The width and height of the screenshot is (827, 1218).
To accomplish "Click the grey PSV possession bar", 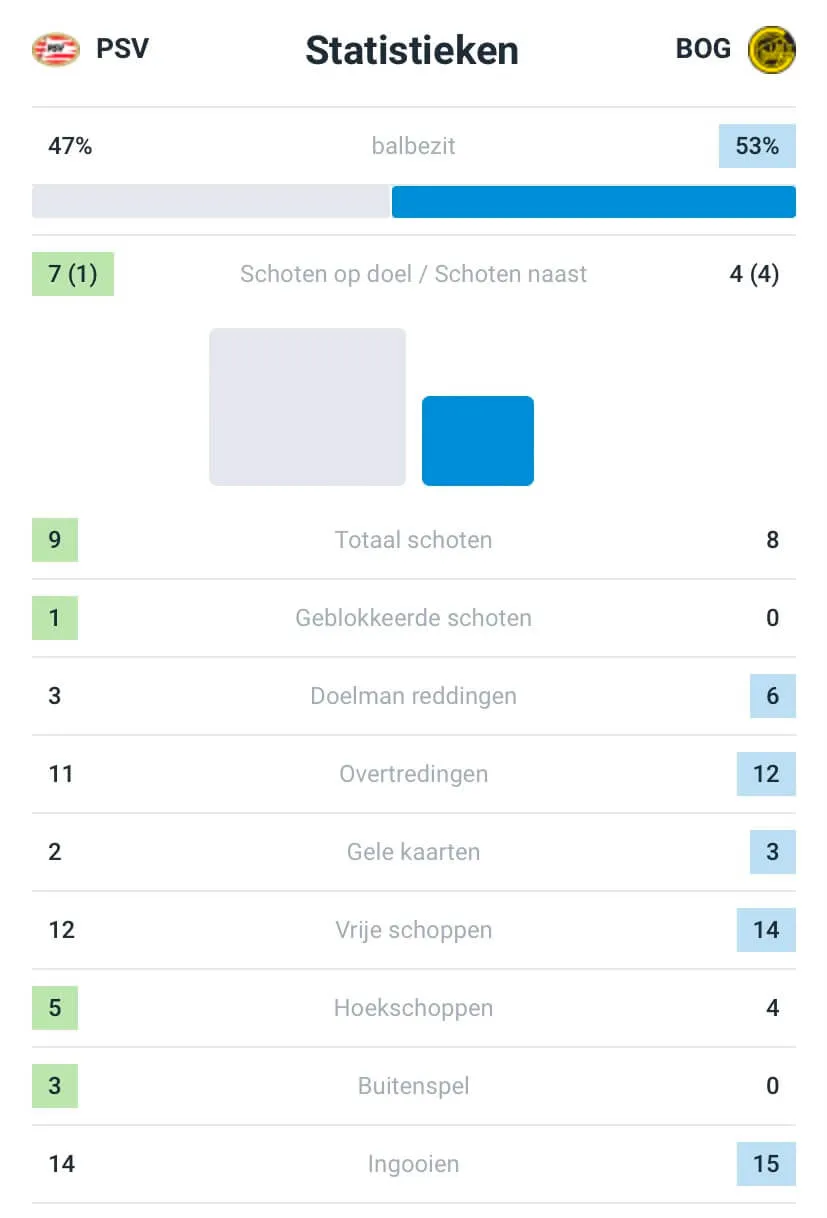I will pos(210,201).
